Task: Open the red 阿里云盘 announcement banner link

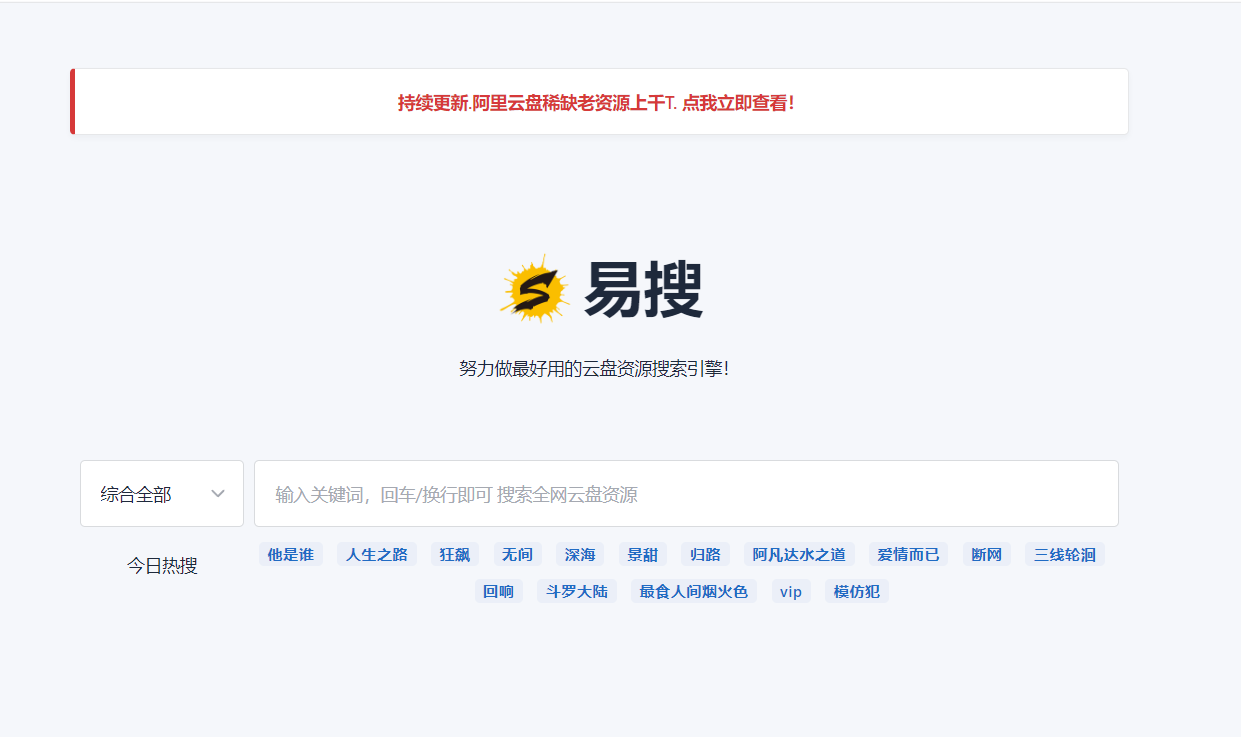Action: point(596,102)
